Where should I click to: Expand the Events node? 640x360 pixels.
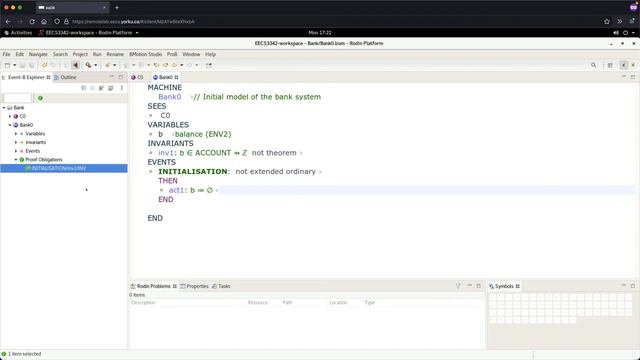(16, 151)
